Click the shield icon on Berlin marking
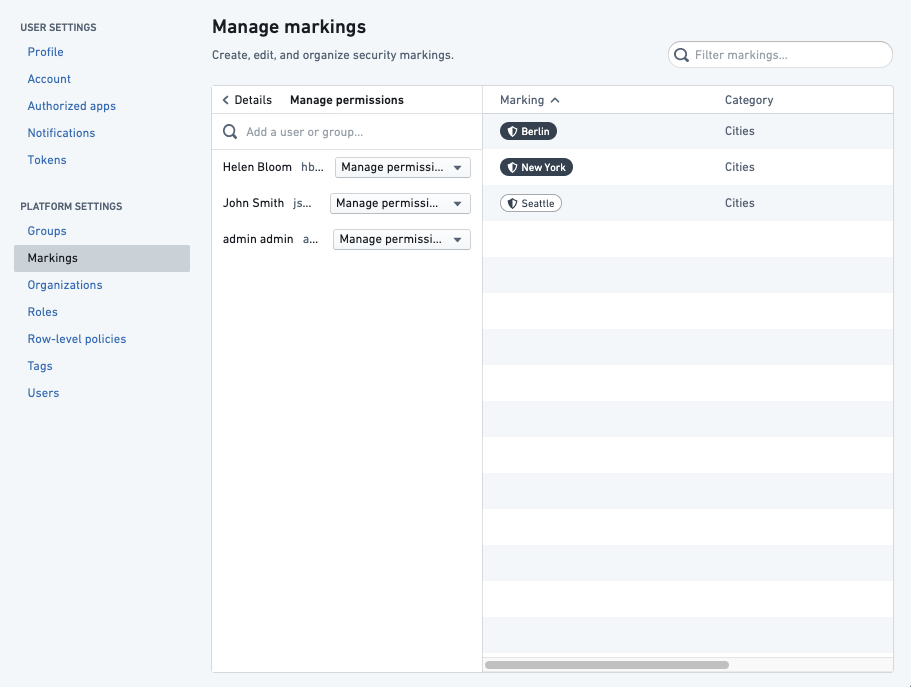Screen dimensions: 911x687 512,131
